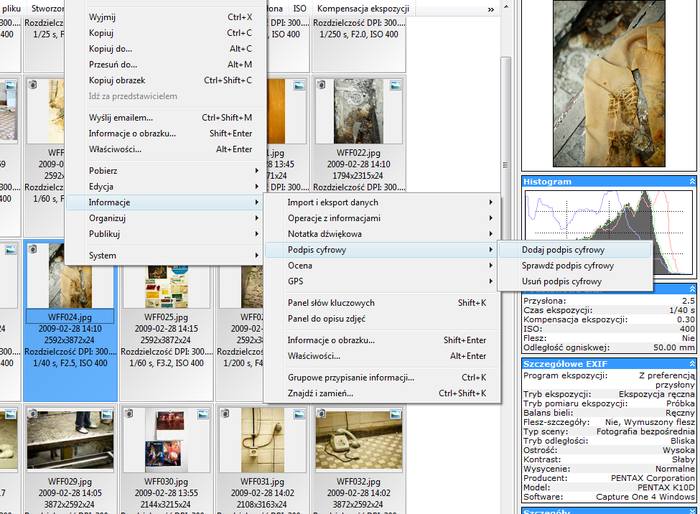Screen dimensions: 700x514
Task: Choose Kopiuj from the context menu
Action: point(166,33)
